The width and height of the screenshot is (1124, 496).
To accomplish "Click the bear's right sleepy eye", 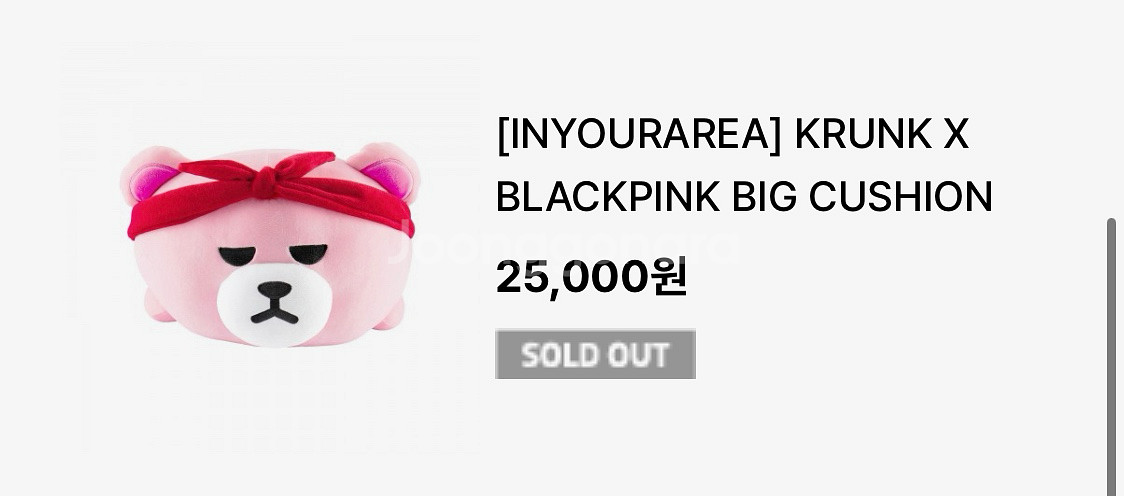I will click(x=308, y=253).
